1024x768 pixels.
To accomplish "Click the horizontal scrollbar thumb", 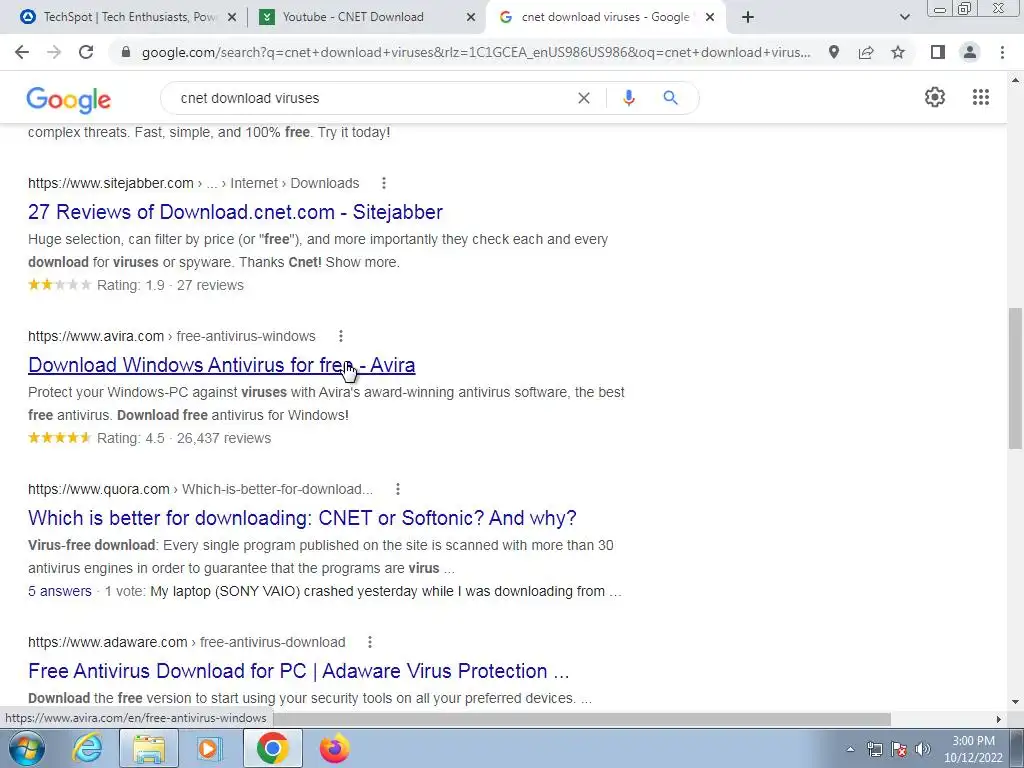I will coord(581,718).
